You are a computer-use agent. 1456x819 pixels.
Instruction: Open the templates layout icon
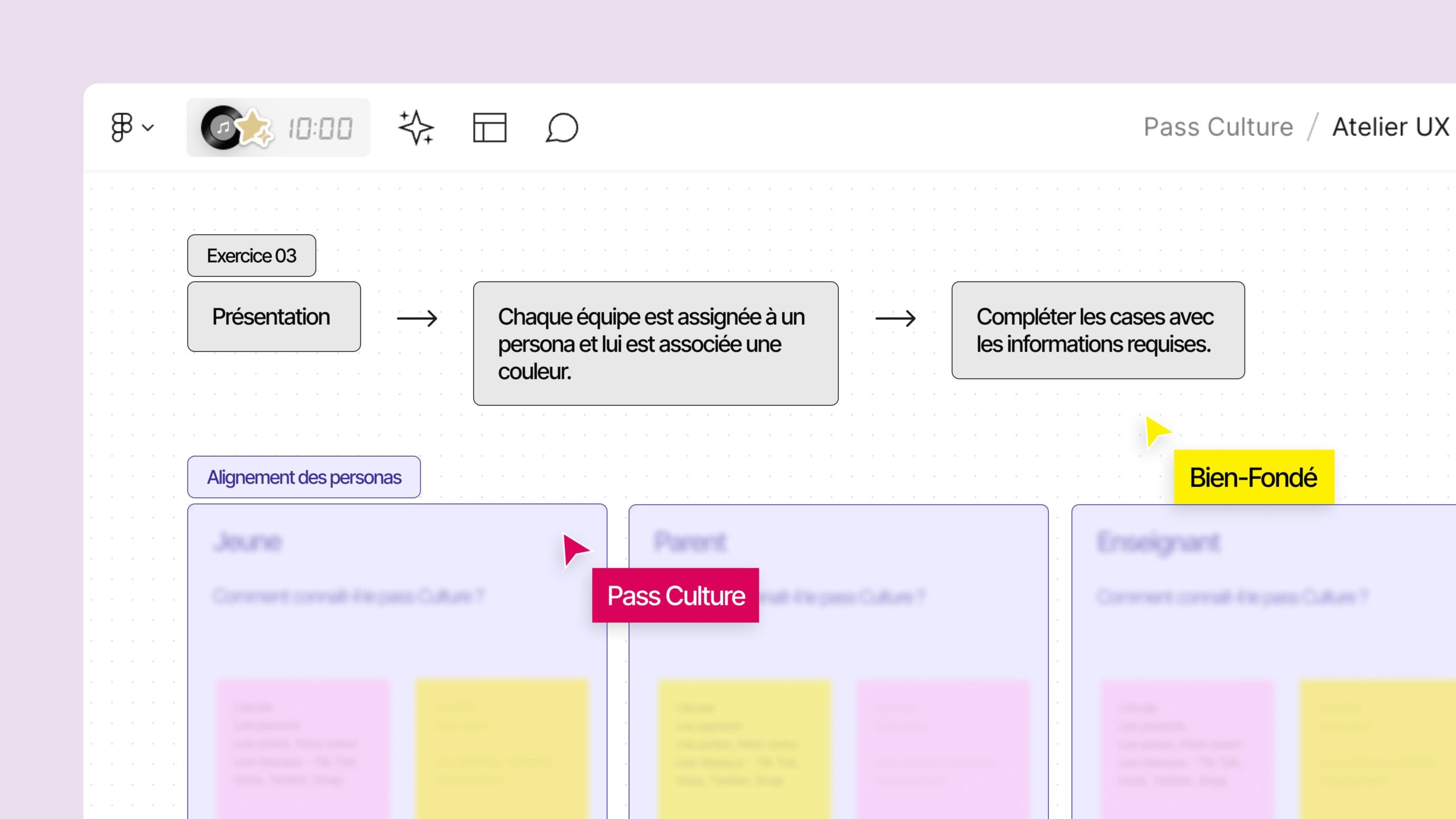pyautogui.click(x=490, y=127)
